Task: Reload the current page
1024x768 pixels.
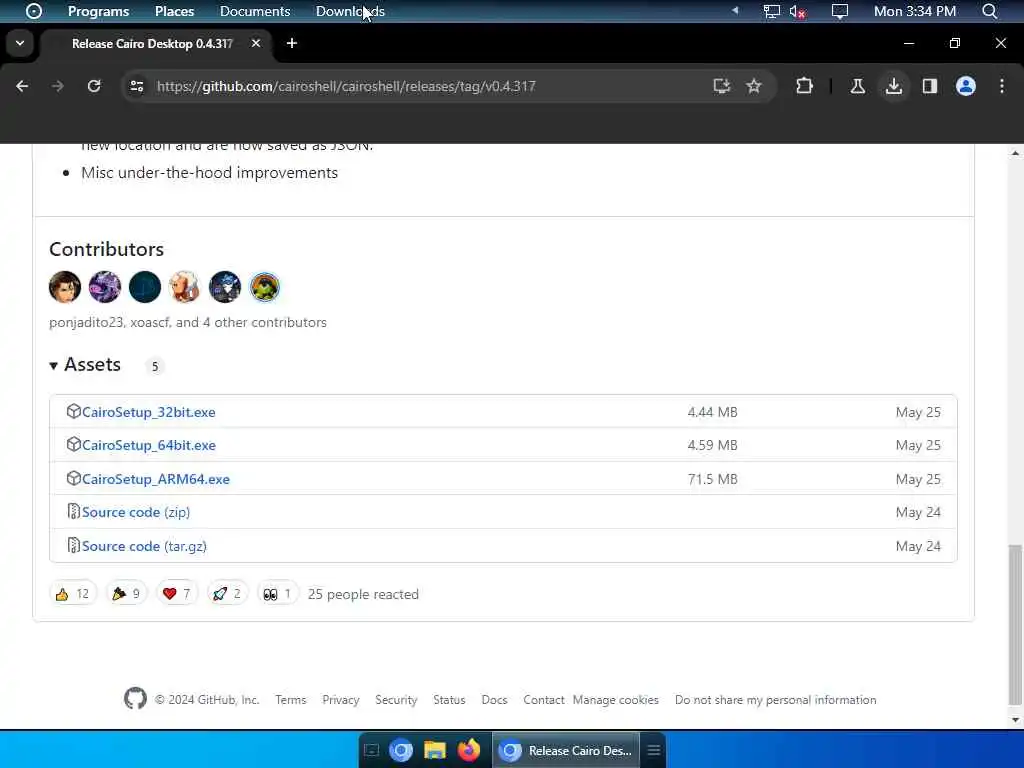Action: point(94,86)
